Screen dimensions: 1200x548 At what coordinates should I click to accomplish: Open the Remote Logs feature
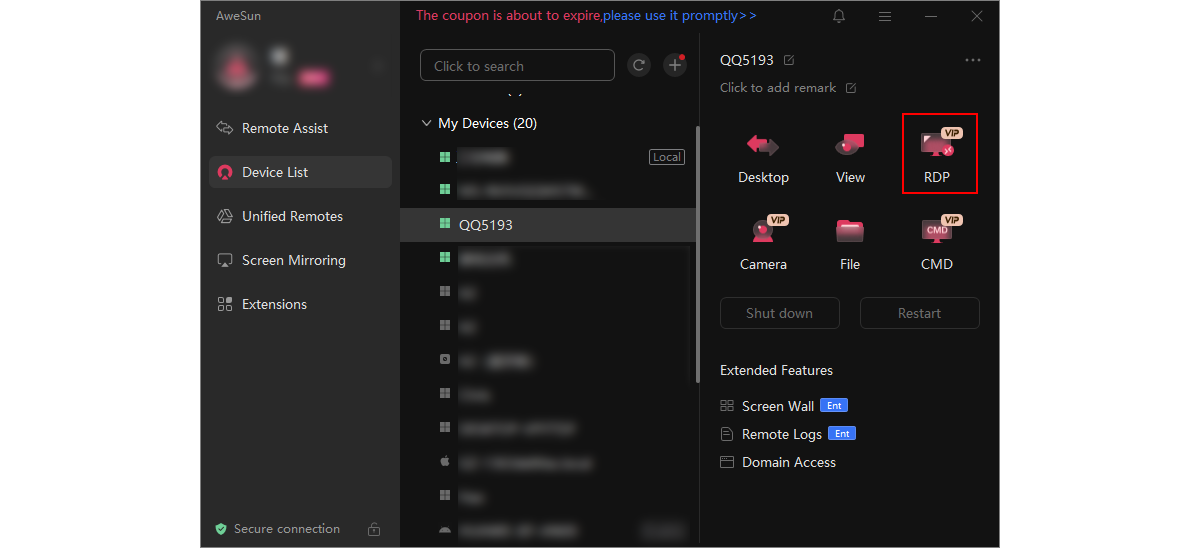[x=788, y=434]
